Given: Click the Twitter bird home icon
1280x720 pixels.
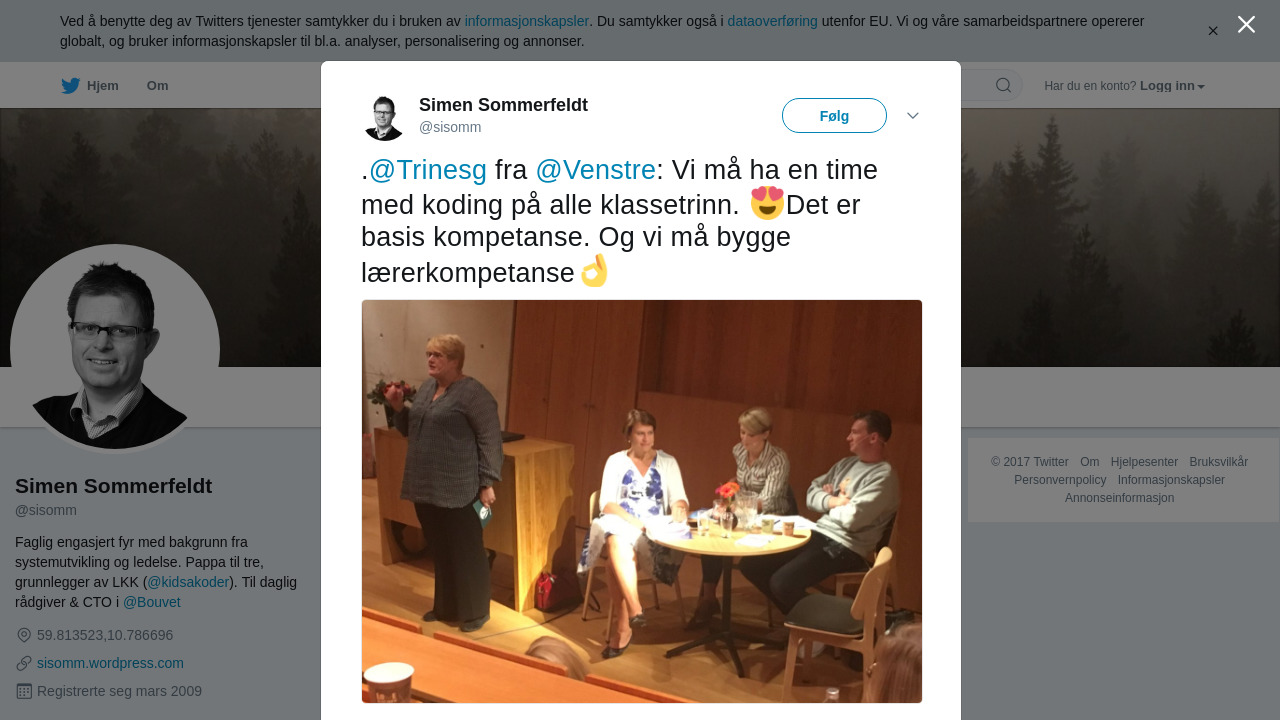Looking at the screenshot, I should pyautogui.click(x=70, y=86).
